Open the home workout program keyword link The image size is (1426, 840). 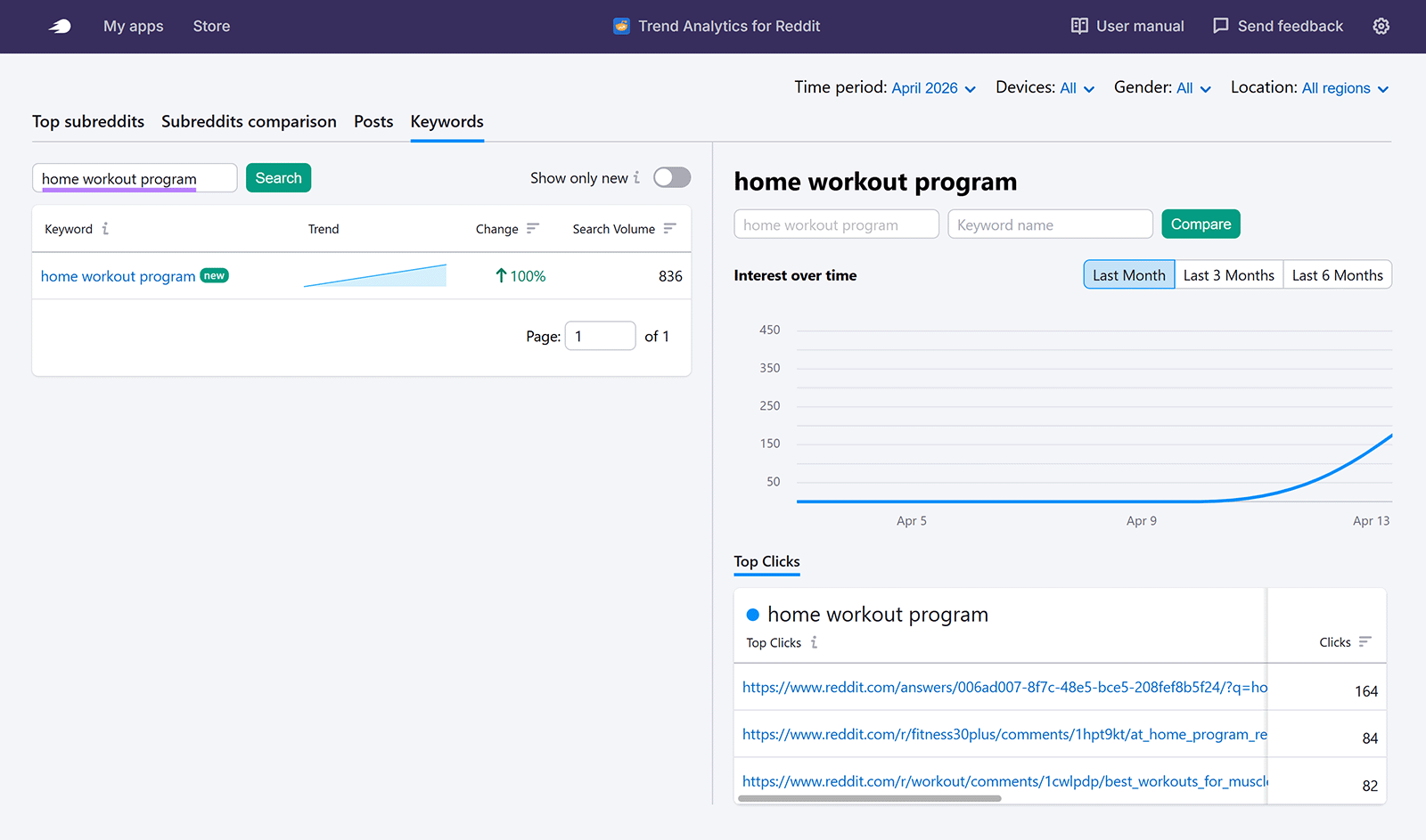tap(118, 276)
